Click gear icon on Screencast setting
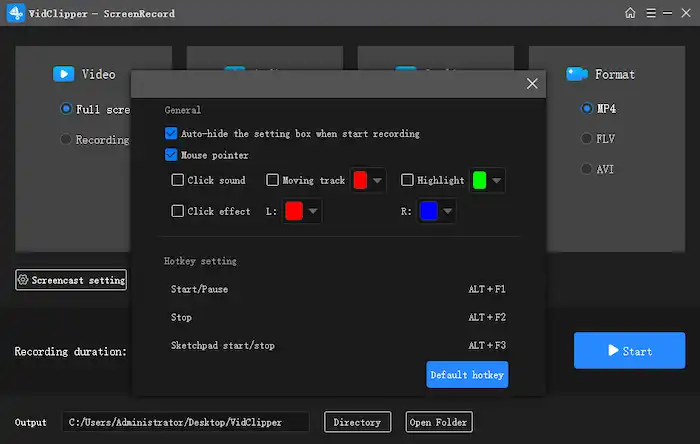The width and height of the screenshot is (700, 444). [x=23, y=280]
